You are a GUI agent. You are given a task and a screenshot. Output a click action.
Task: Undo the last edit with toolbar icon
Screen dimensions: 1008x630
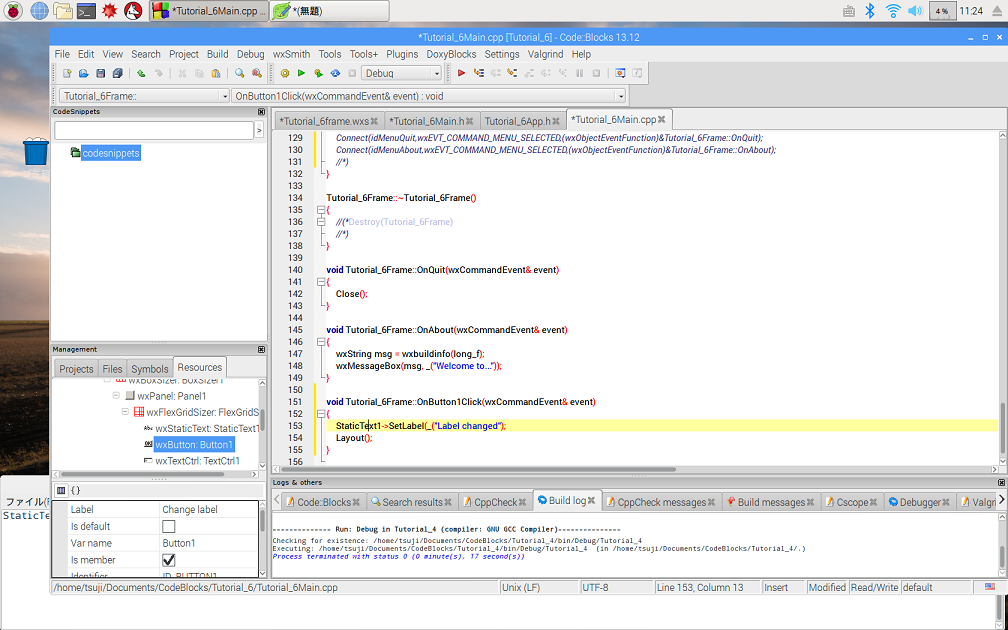click(x=141, y=73)
